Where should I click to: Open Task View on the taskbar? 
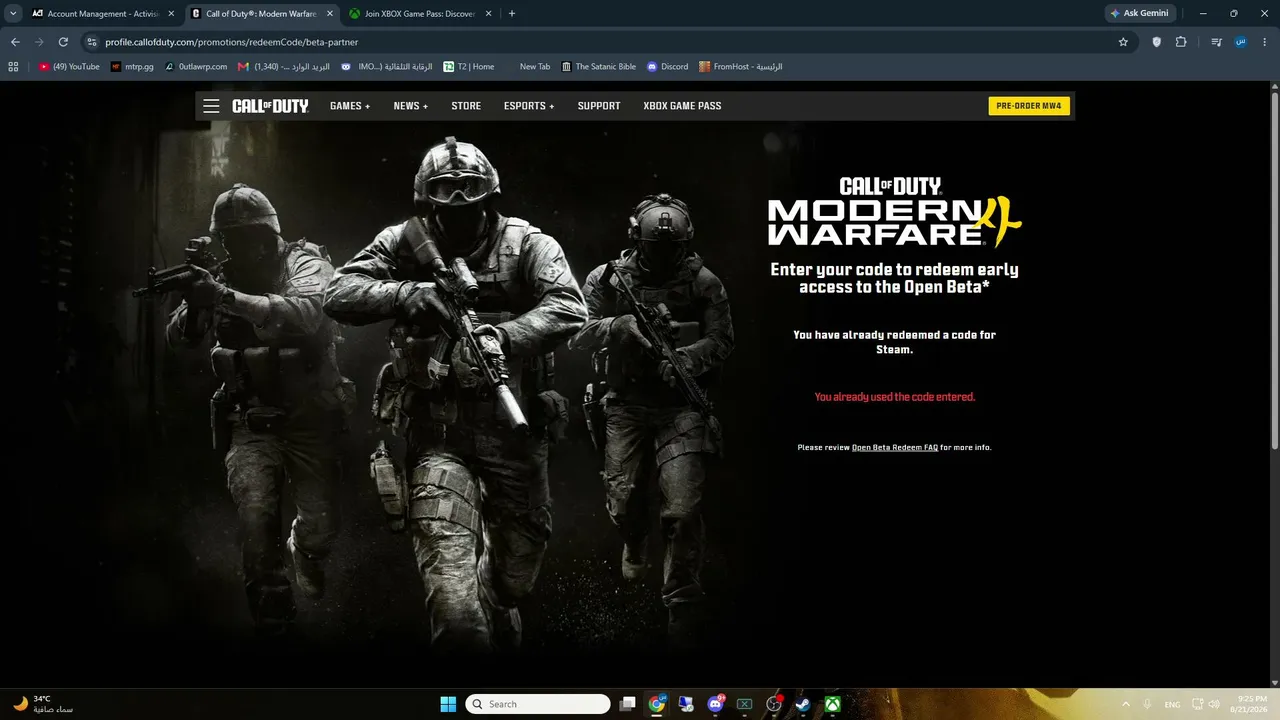pos(627,704)
